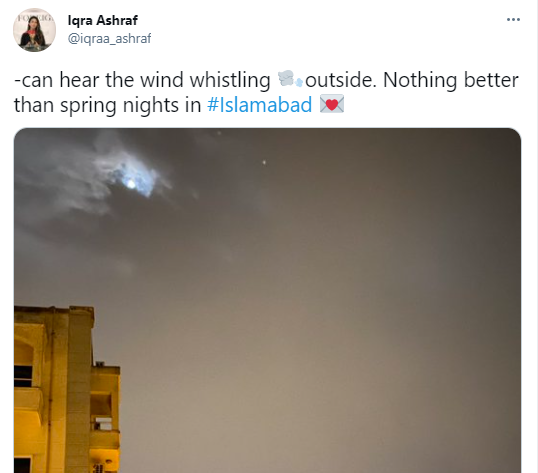Click Iqra Ashraf's round profile avatar
538x473 pixels.
click(x=34, y=30)
